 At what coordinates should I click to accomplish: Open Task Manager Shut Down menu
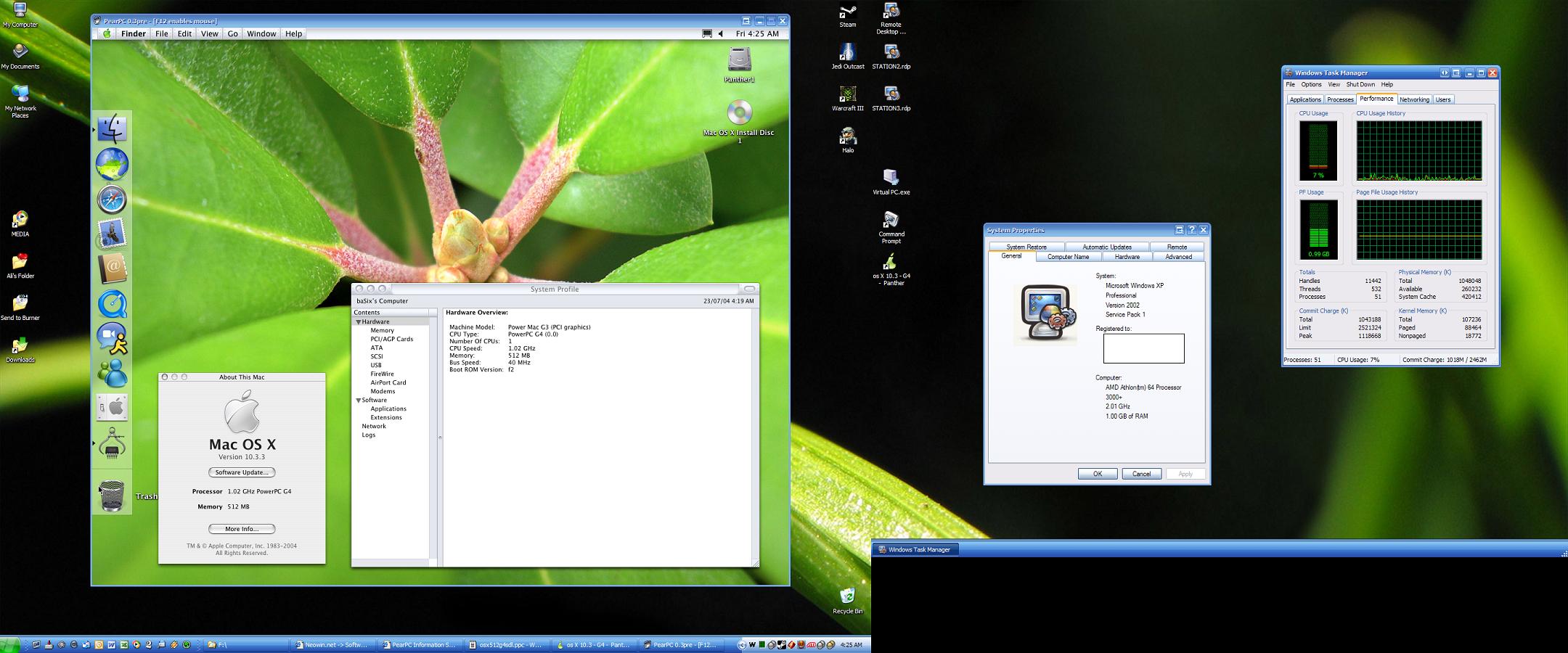point(1360,85)
